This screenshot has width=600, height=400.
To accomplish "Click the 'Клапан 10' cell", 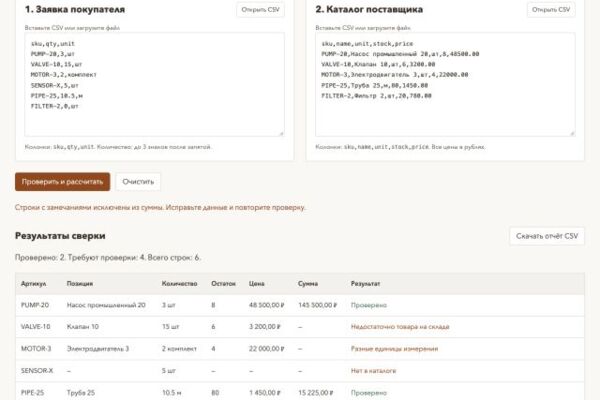I will coord(83,327).
